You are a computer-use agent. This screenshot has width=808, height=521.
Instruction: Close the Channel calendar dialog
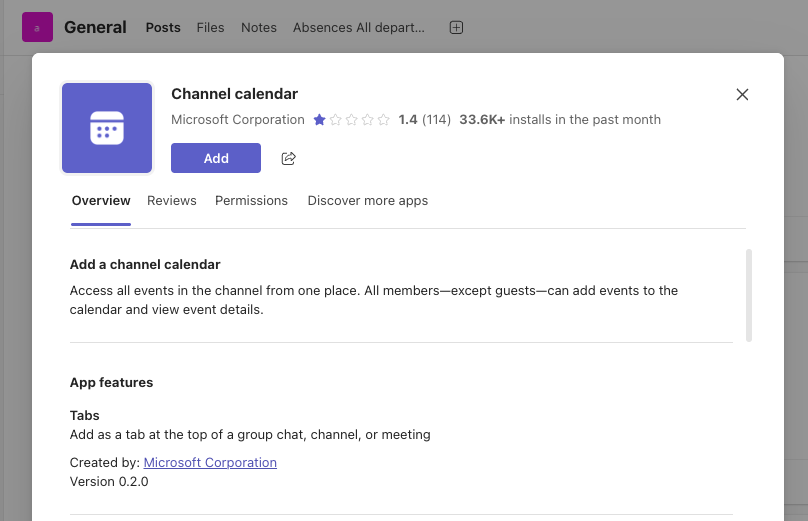click(x=742, y=95)
